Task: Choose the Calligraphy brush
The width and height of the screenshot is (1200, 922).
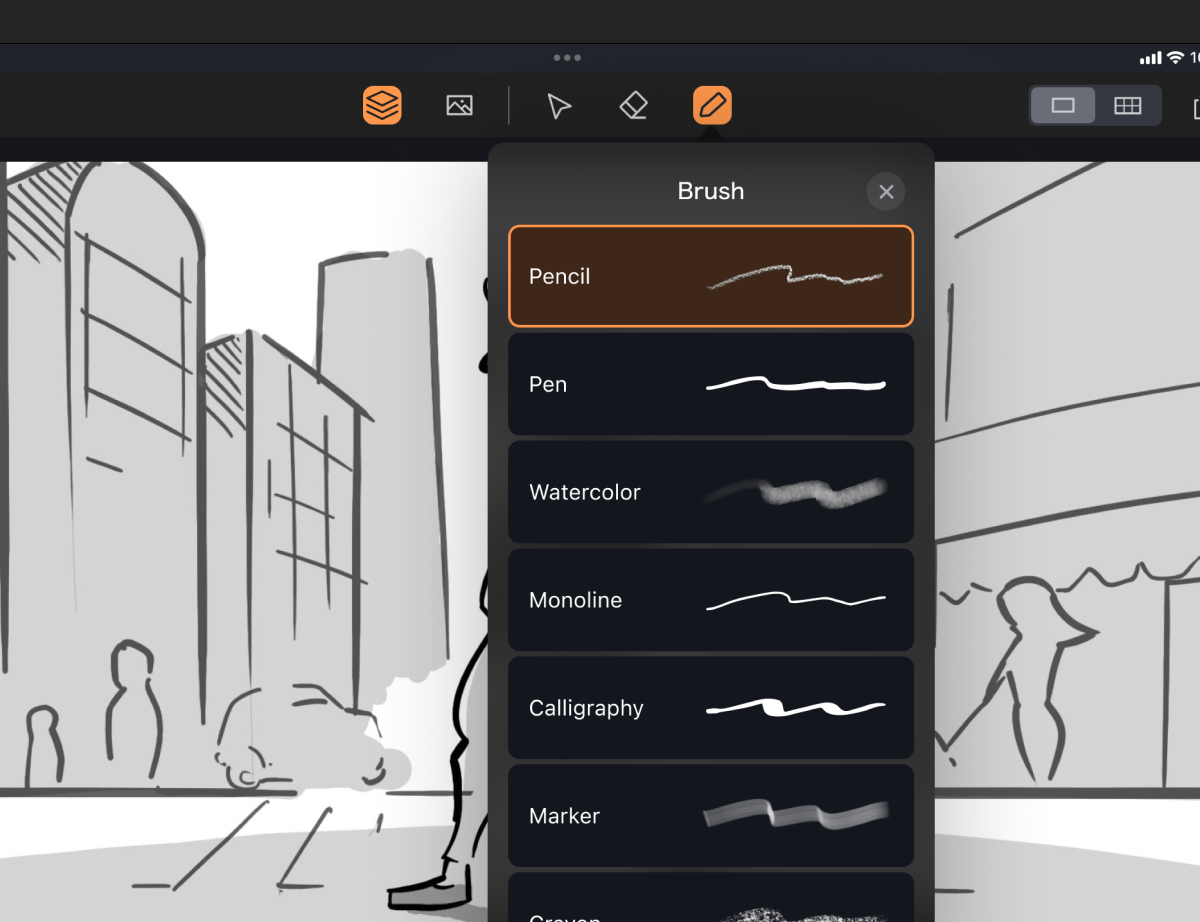Action: tap(711, 708)
